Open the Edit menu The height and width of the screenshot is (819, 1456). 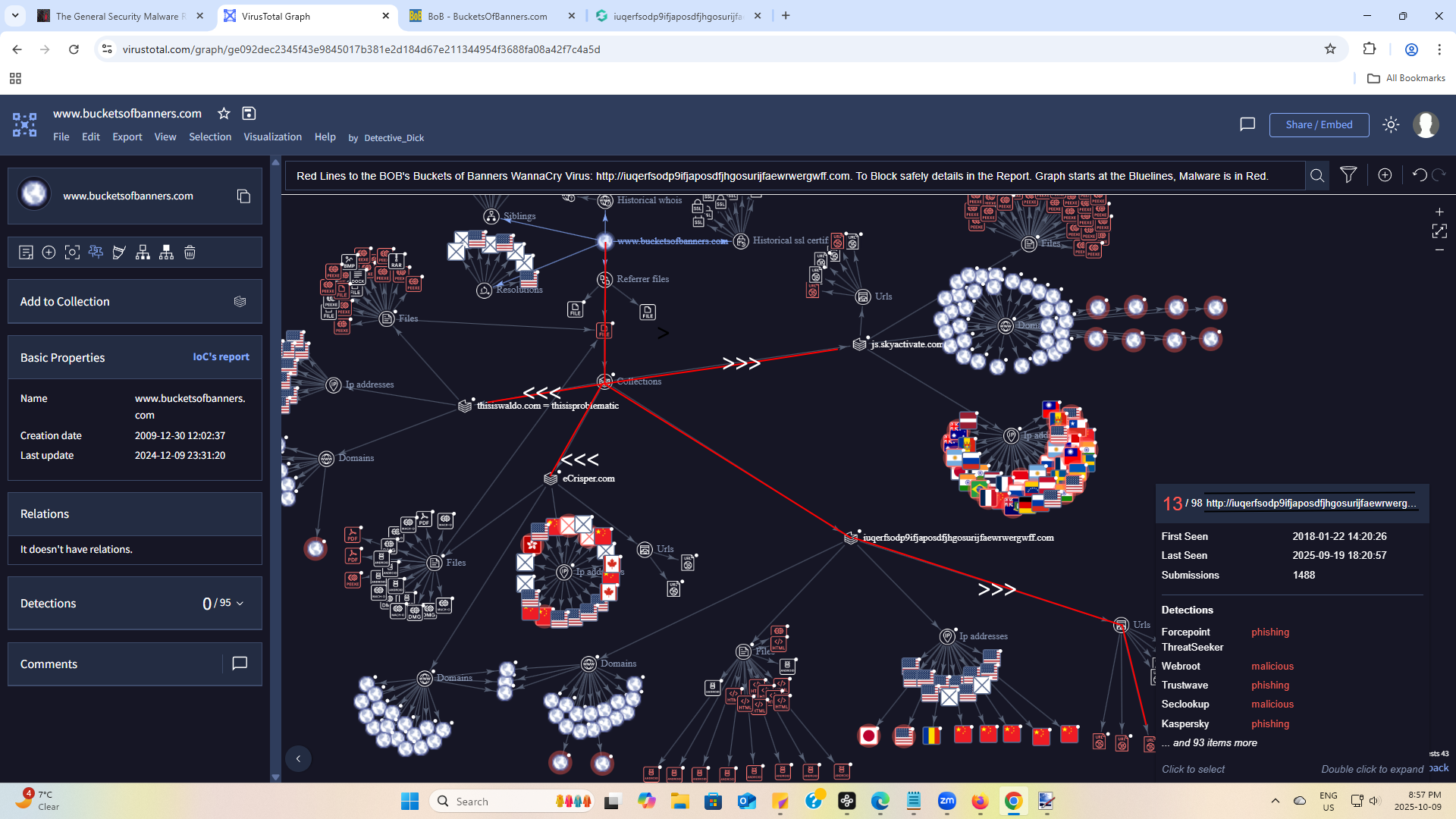pyautogui.click(x=91, y=137)
